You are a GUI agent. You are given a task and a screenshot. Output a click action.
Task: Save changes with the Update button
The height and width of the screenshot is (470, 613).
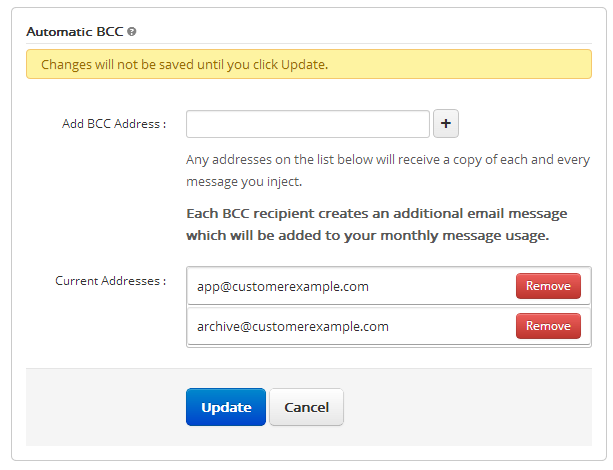[226, 407]
